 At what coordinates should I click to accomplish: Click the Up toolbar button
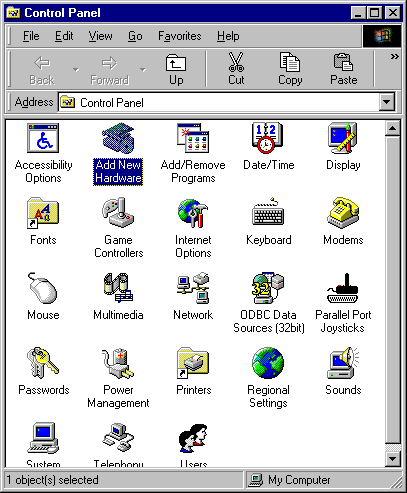pyautogui.click(x=176, y=69)
